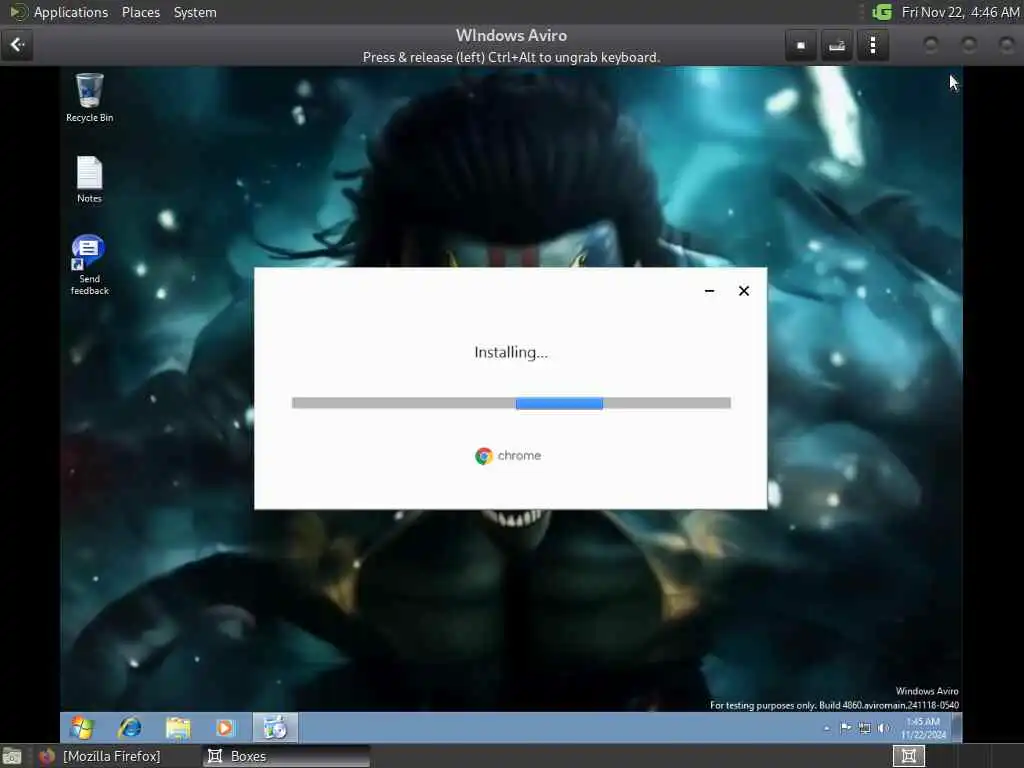Click the Boxes fullscreen toggle button
1024x768 pixels.
pos(801,45)
